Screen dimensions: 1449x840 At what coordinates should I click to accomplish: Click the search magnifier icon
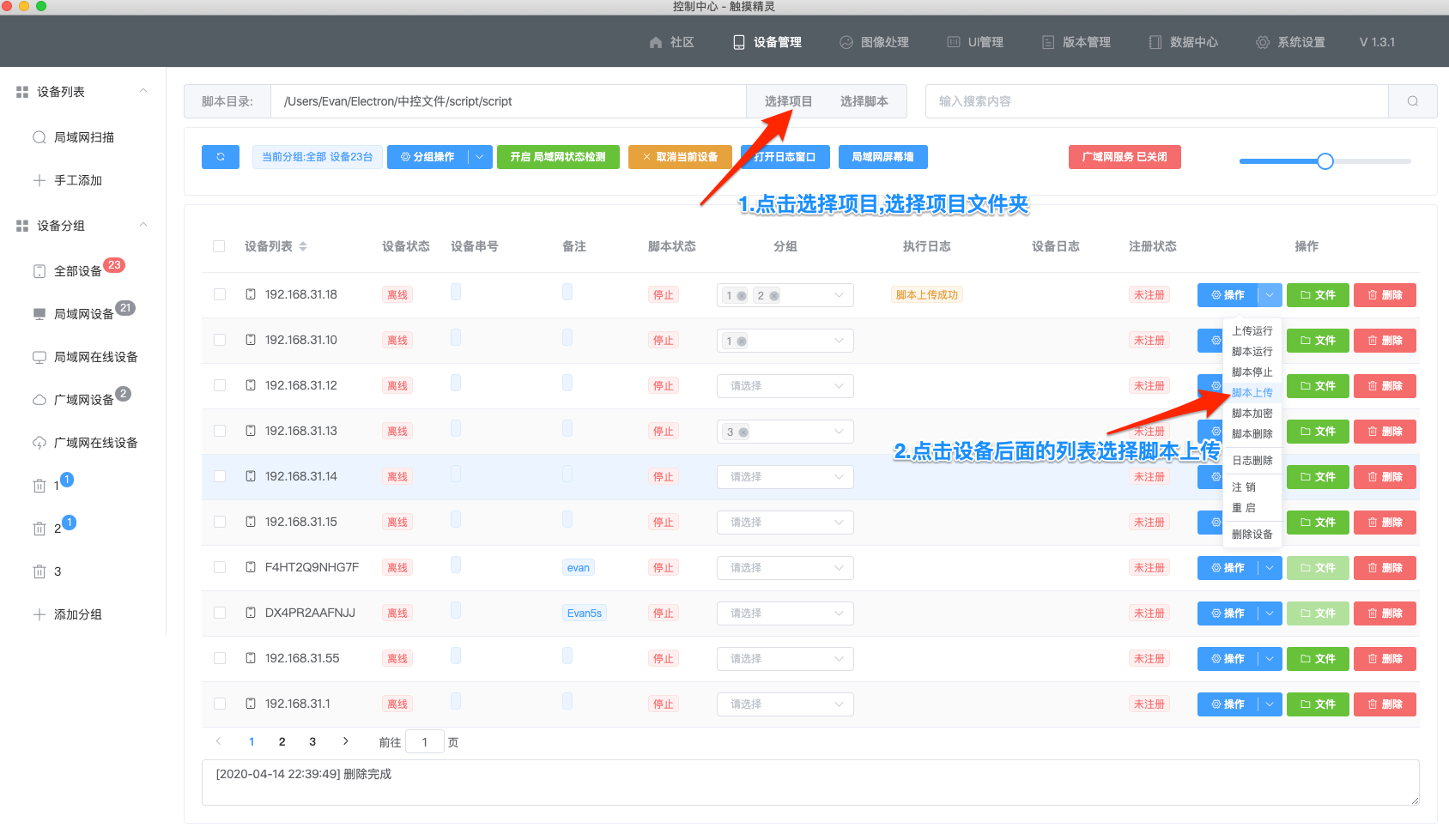point(1412,101)
